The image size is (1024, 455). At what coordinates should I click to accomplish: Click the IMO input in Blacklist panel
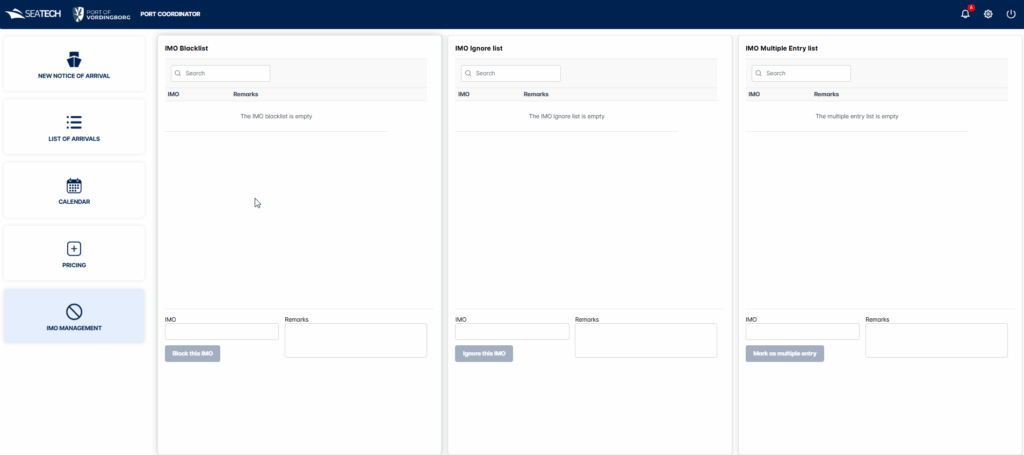click(221, 332)
